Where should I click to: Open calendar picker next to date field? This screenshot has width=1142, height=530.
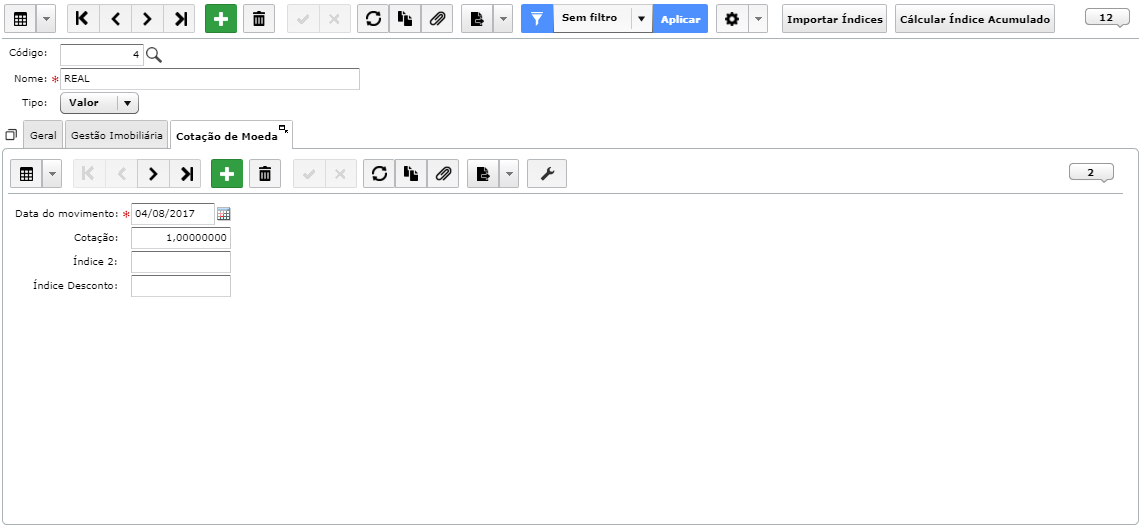(x=224, y=214)
